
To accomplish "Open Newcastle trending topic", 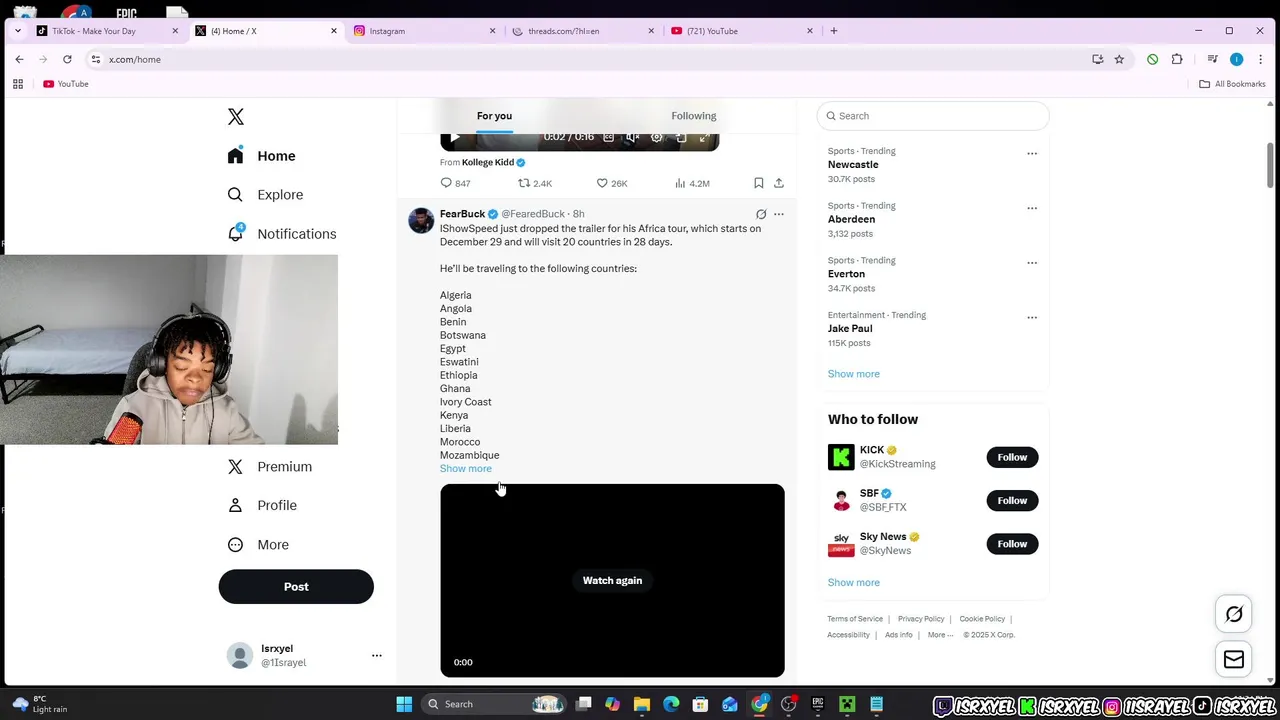I will click(853, 165).
